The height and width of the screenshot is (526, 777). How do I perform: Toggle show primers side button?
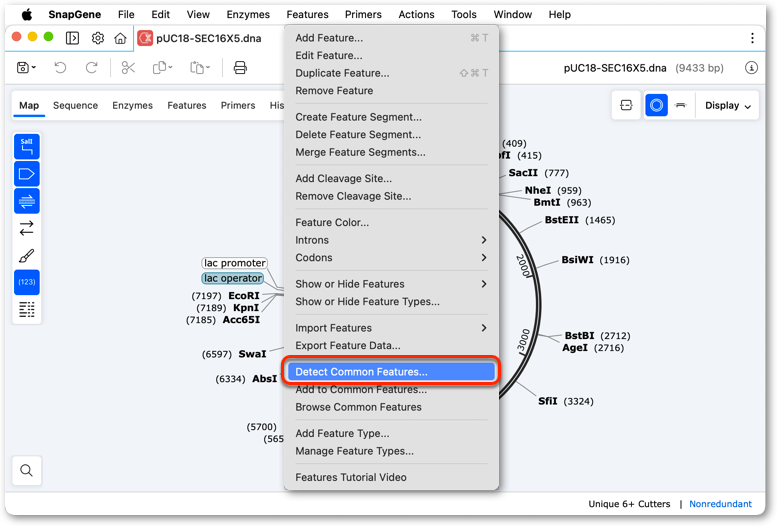pyautogui.click(x=27, y=201)
